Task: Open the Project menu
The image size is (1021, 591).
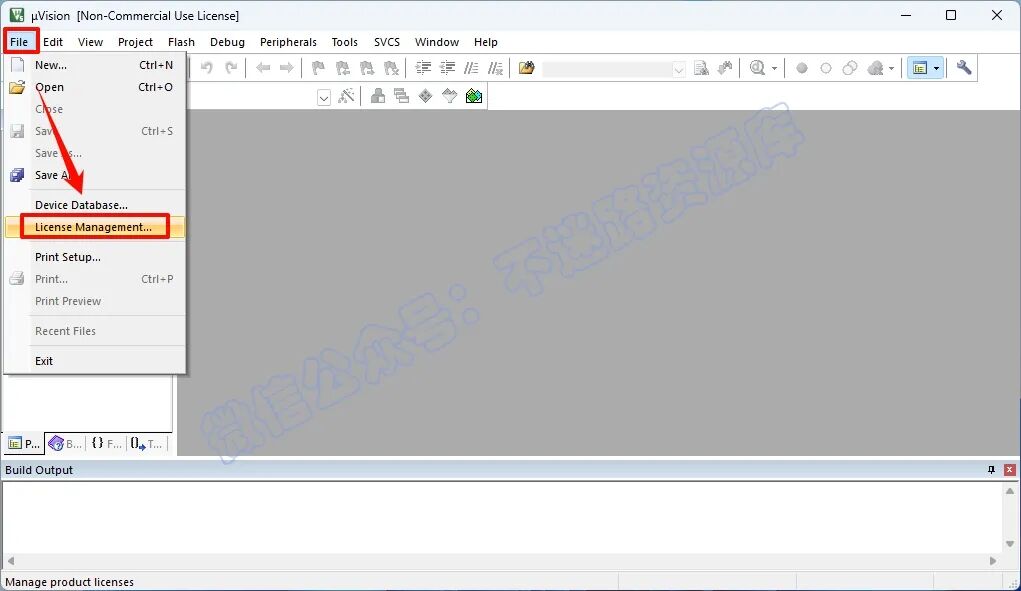Action: click(x=135, y=42)
